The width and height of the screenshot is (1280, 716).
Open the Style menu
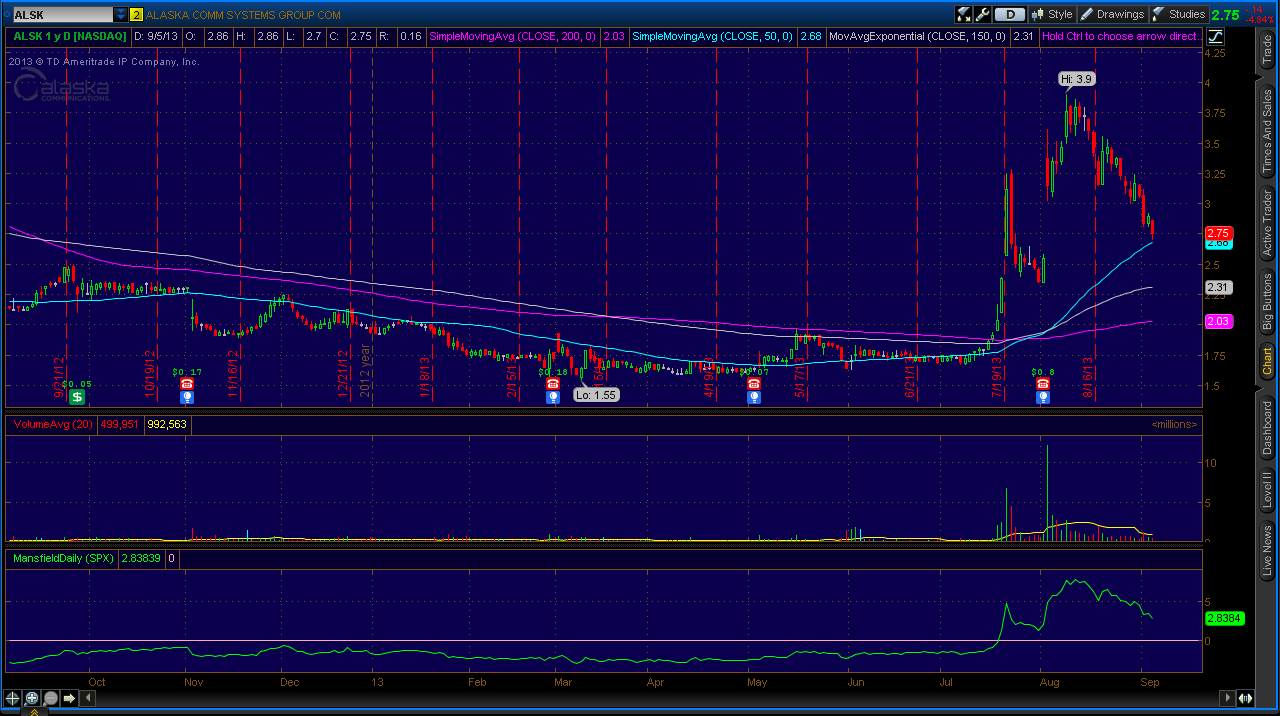(1051, 14)
